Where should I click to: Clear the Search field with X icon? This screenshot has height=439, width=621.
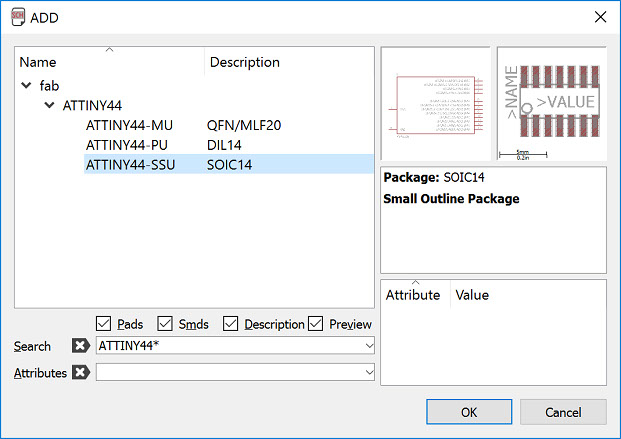(x=80, y=345)
